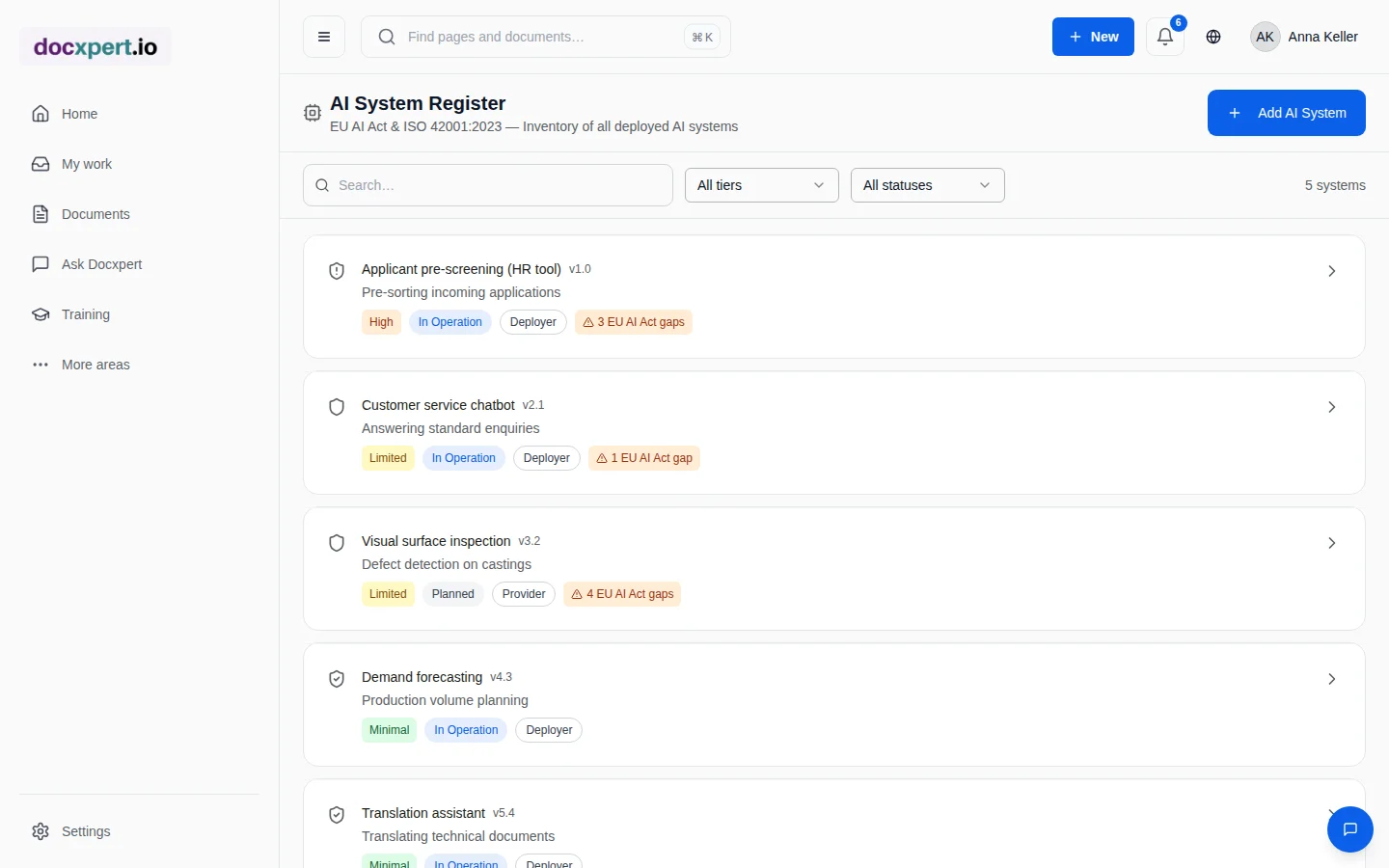
Task: Open Training in the sidebar
Action: (x=139, y=314)
